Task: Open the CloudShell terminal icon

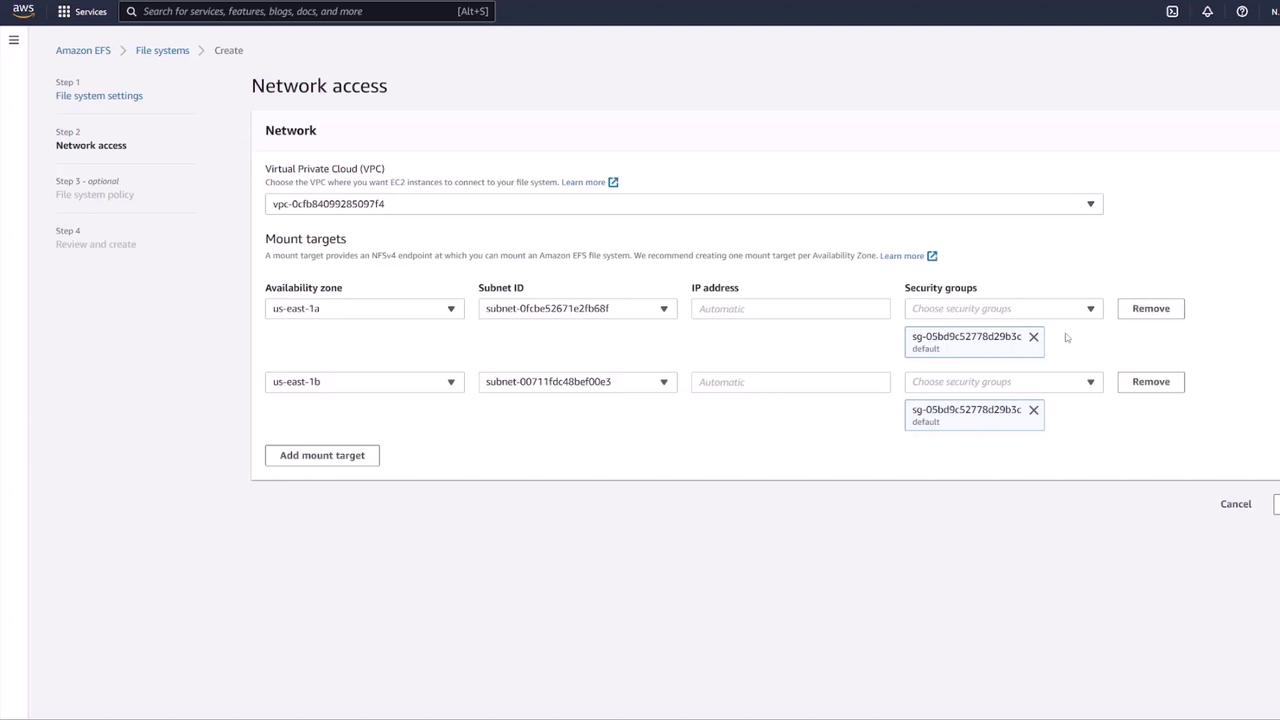Action: coord(1172,12)
